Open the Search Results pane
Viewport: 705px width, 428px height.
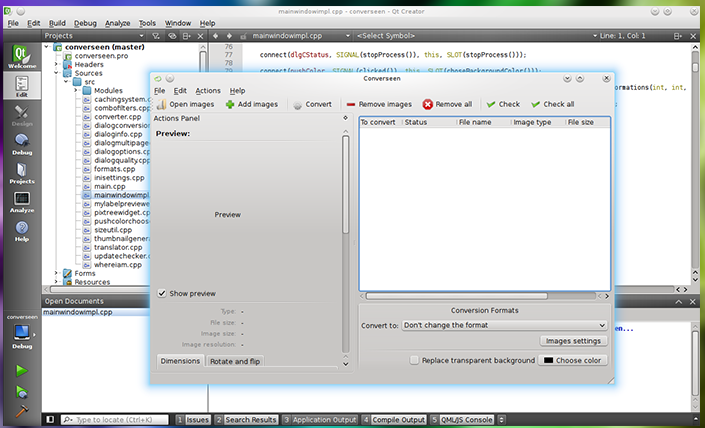click(246, 419)
